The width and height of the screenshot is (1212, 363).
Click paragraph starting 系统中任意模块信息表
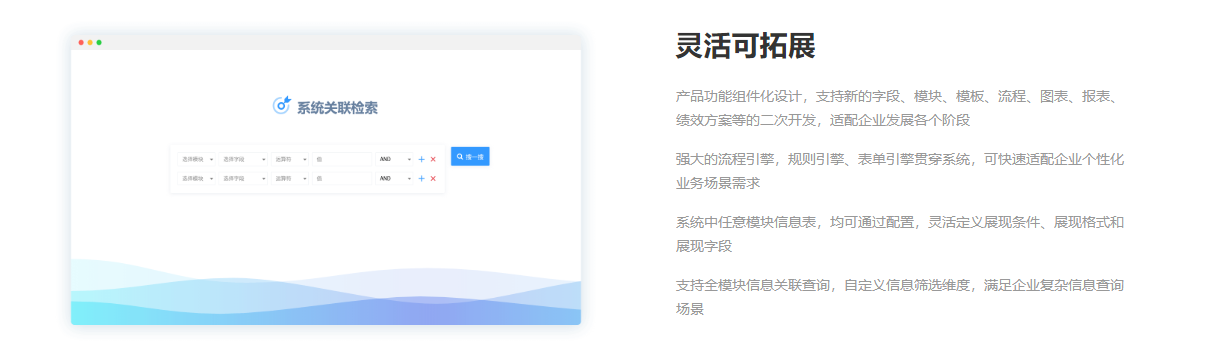900,233
